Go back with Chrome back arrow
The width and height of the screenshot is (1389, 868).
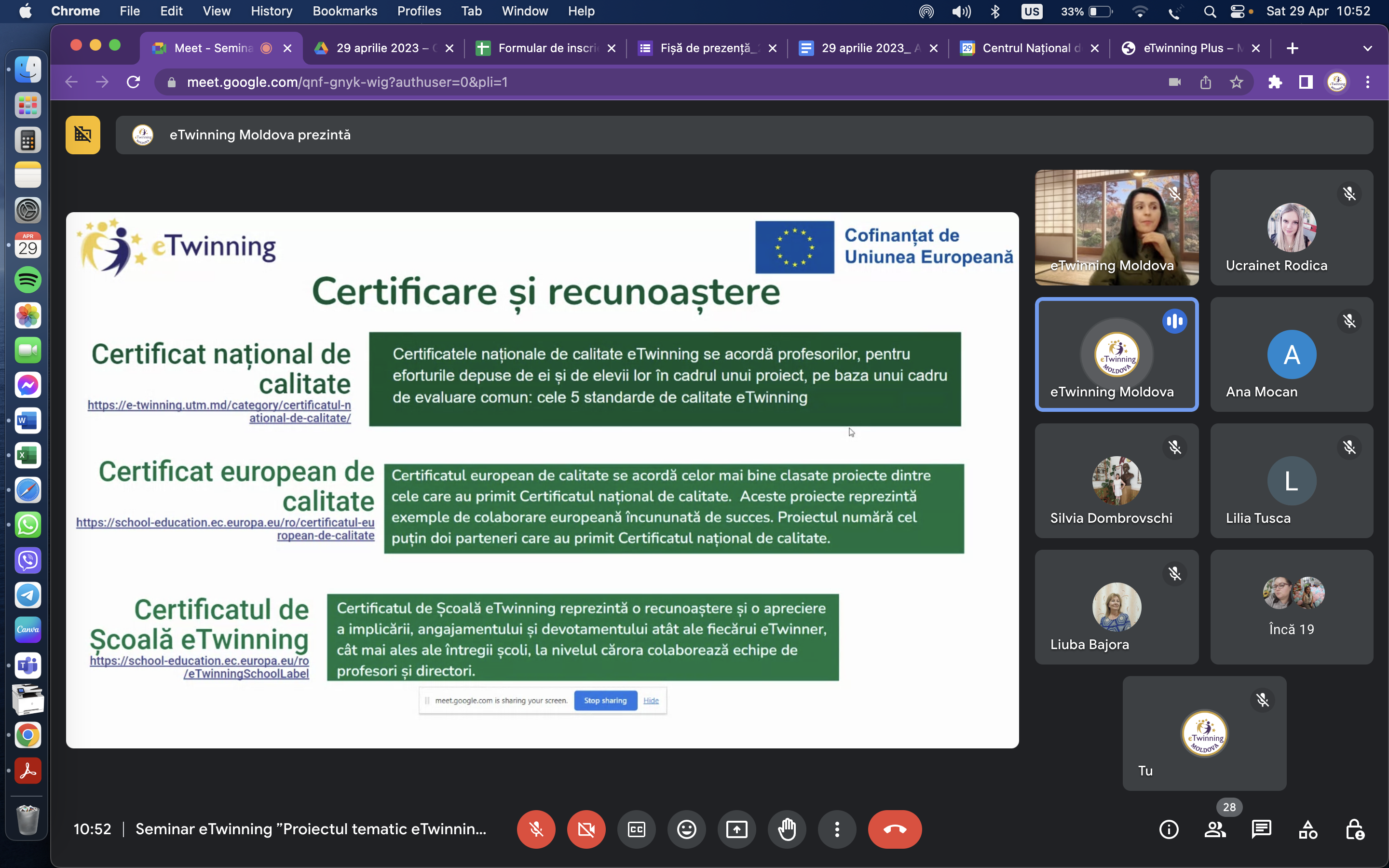pos(71,82)
